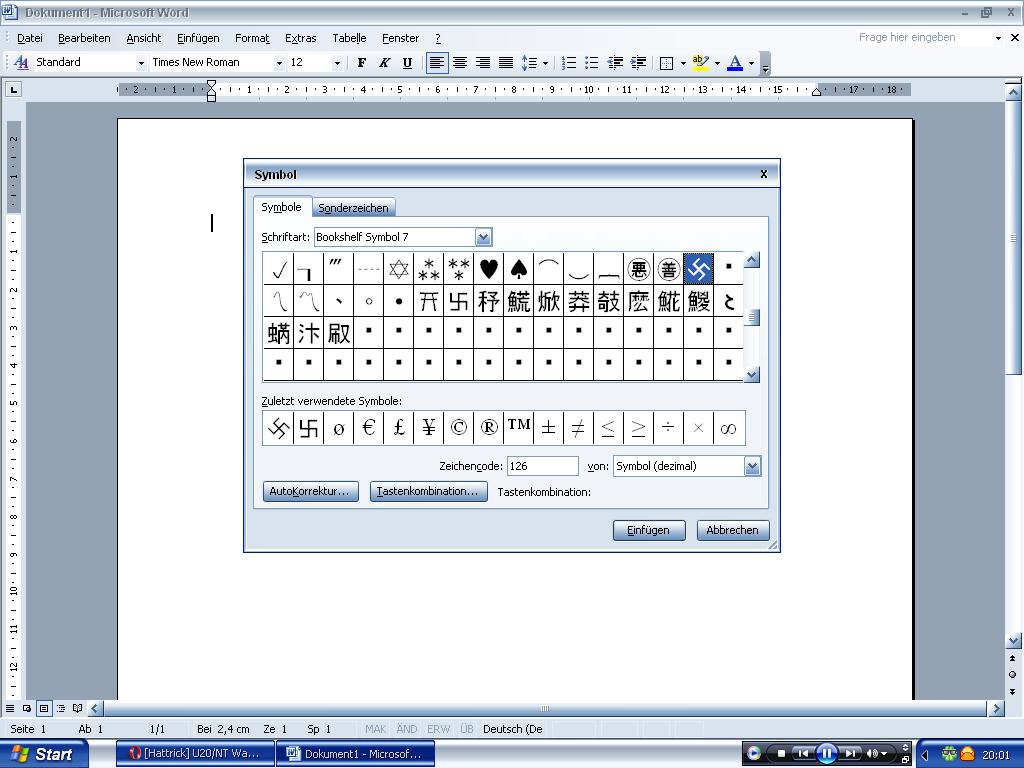The width and height of the screenshot is (1024, 768).
Task: Click Einfügen button in Symbol dialog
Action: [648, 530]
